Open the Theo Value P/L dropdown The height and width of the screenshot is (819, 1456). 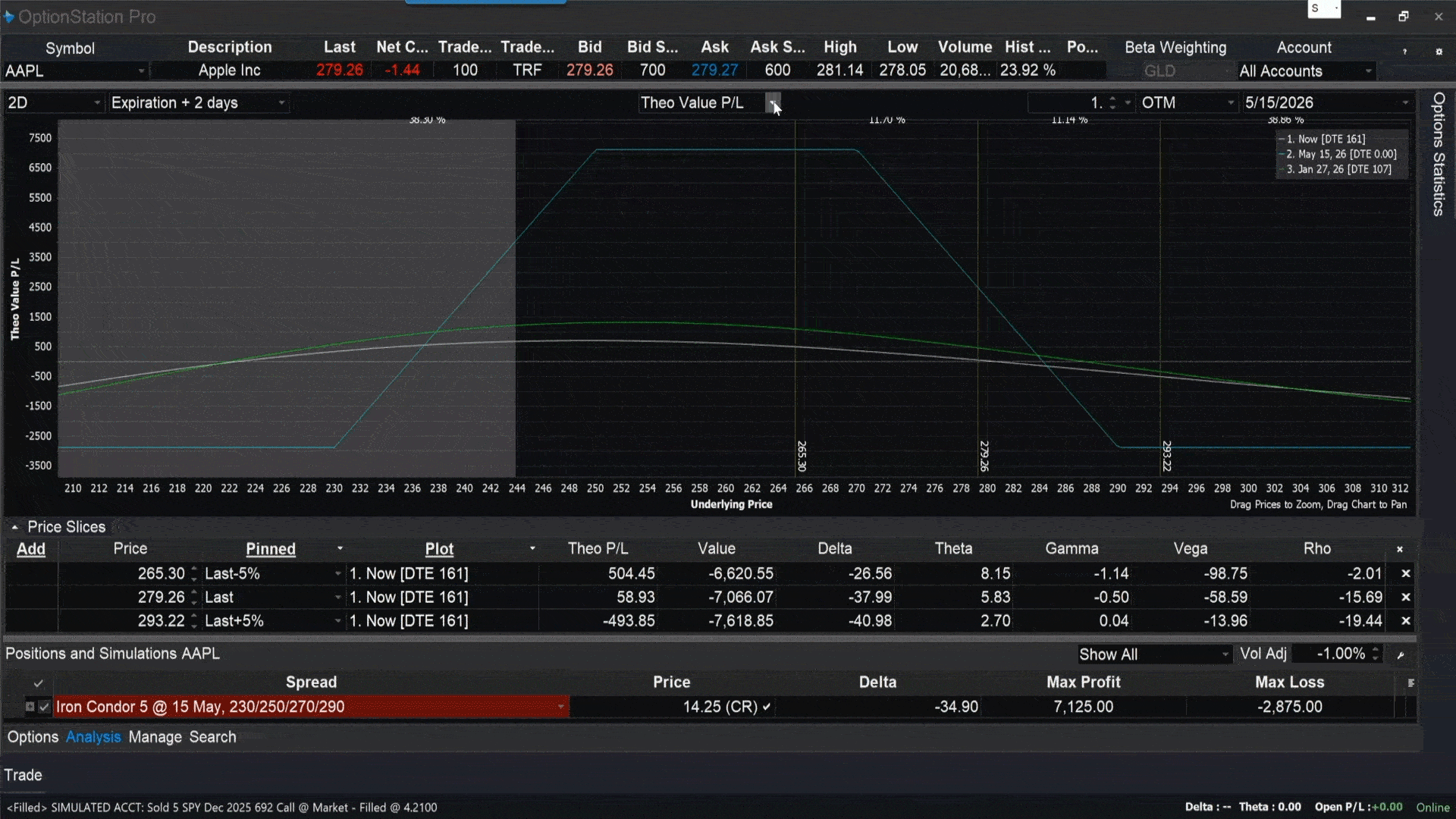tap(773, 103)
